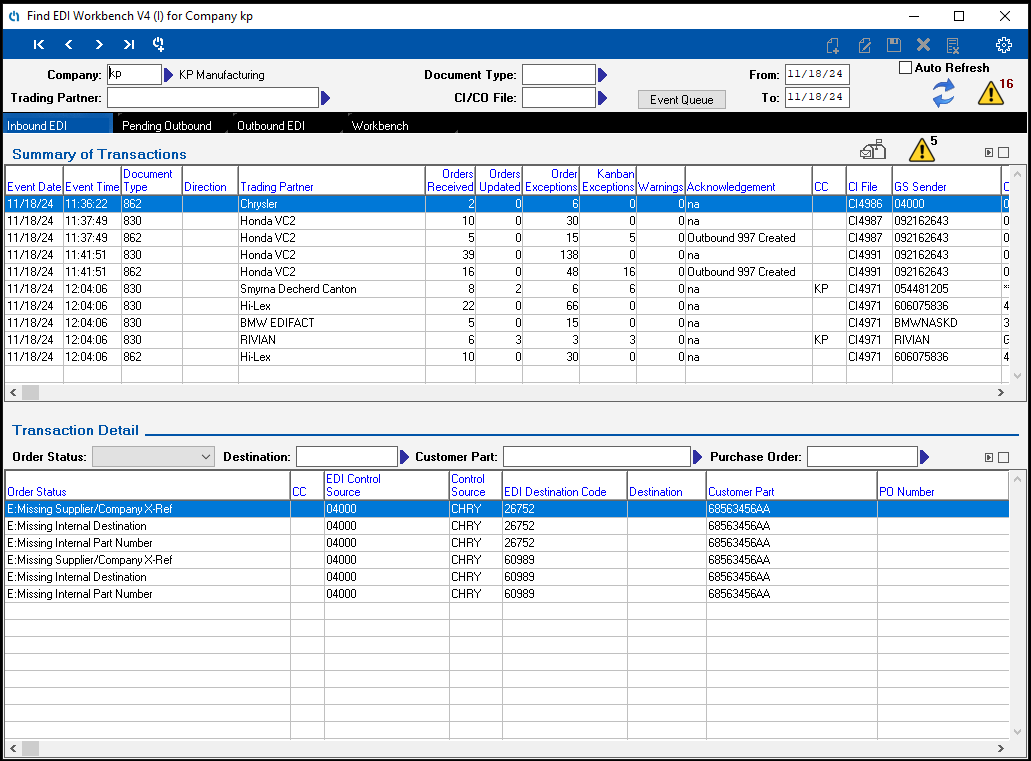The image size is (1031, 761).
Task: Click the requery/refresh icon in the toolbar
Action: tap(159, 44)
